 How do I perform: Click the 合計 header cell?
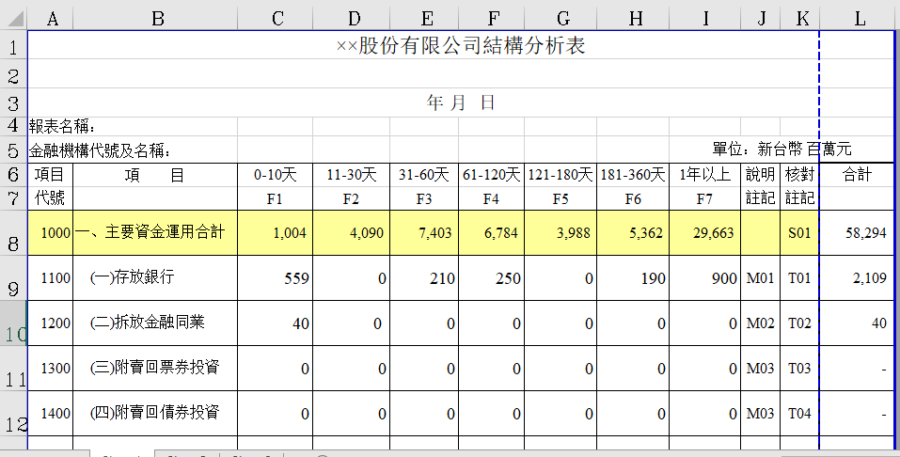(858, 175)
